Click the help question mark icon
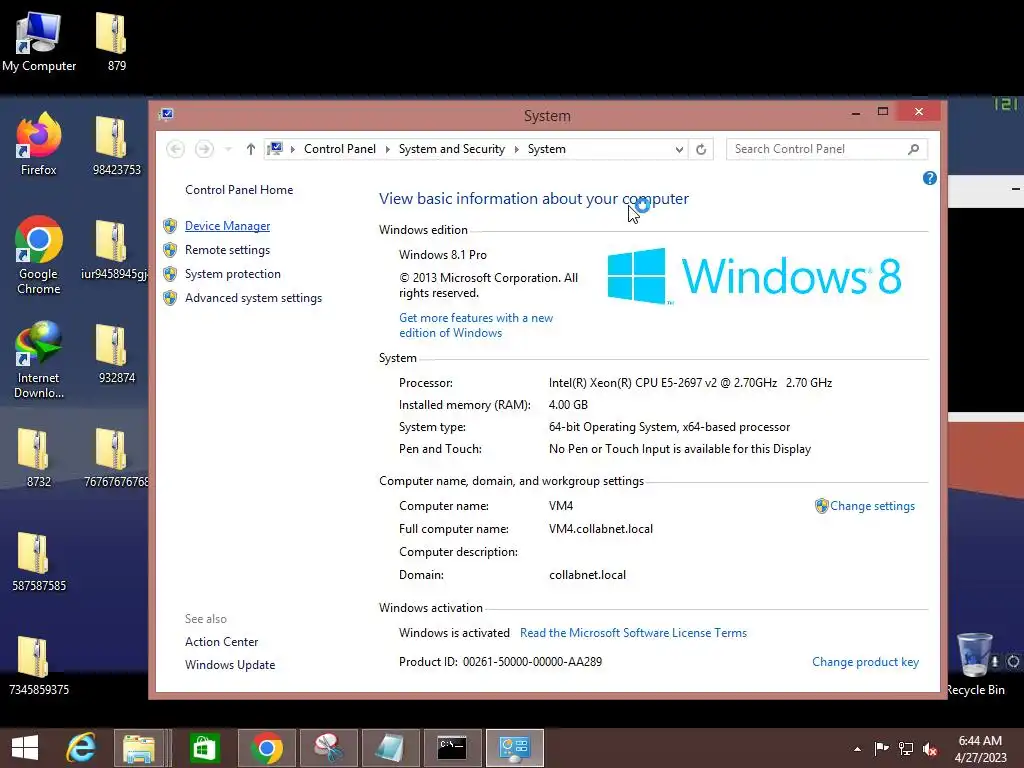This screenshot has width=1024, height=768. click(929, 178)
